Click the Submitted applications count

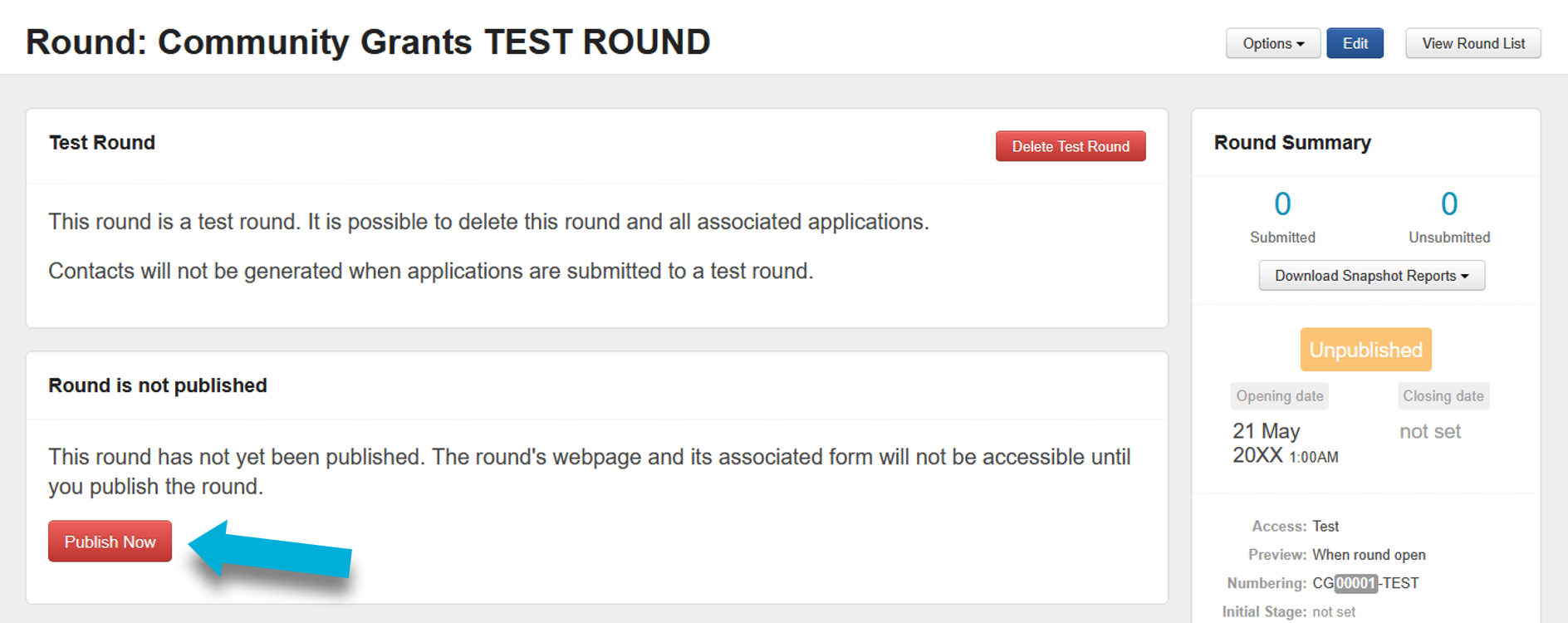point(1282,204)
